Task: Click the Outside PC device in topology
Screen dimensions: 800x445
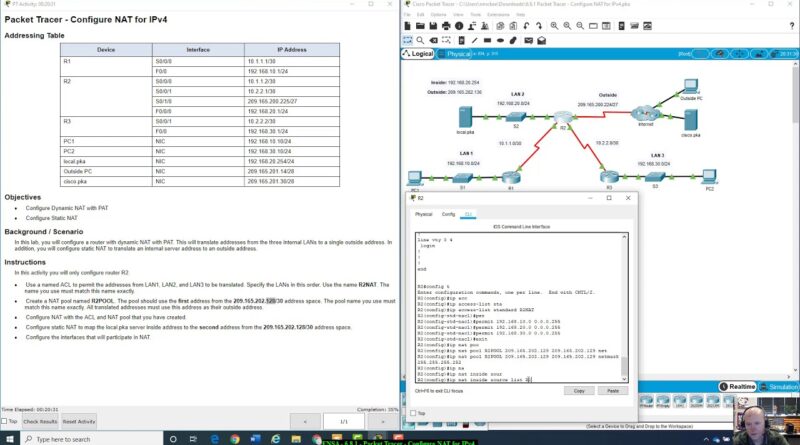Action: (691, 86)
